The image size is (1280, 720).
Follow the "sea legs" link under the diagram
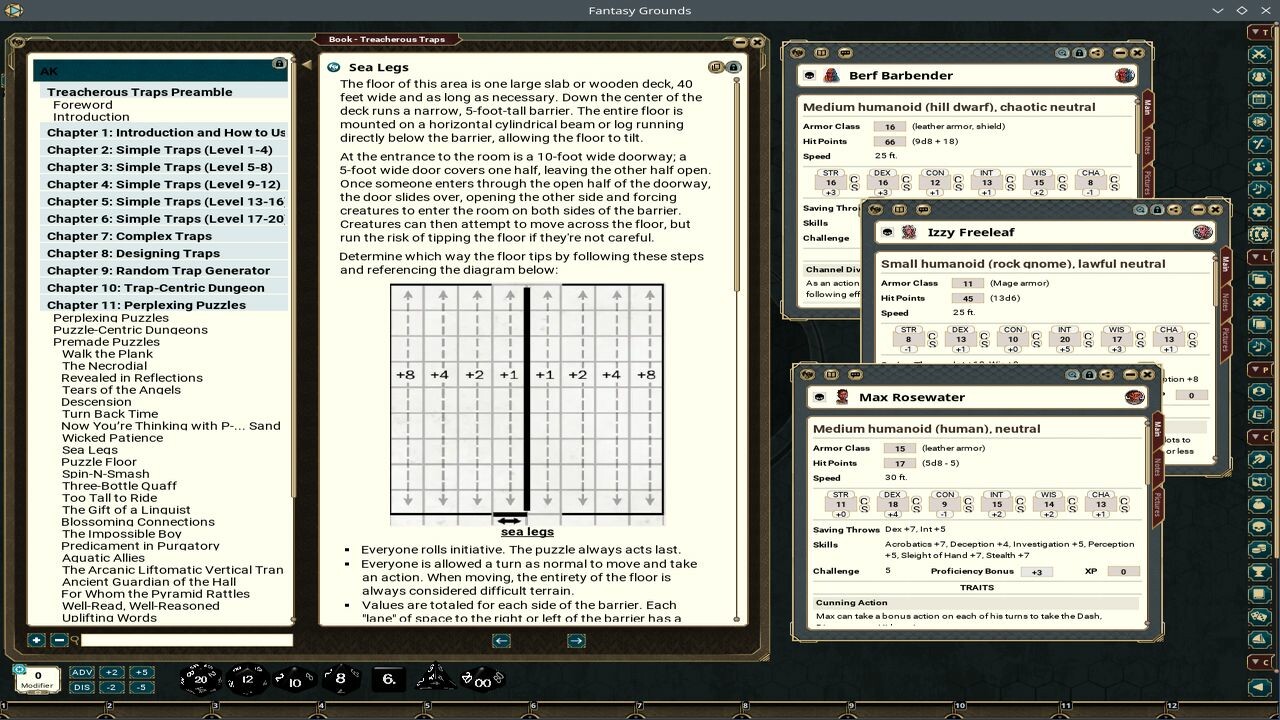click(526, 531)
